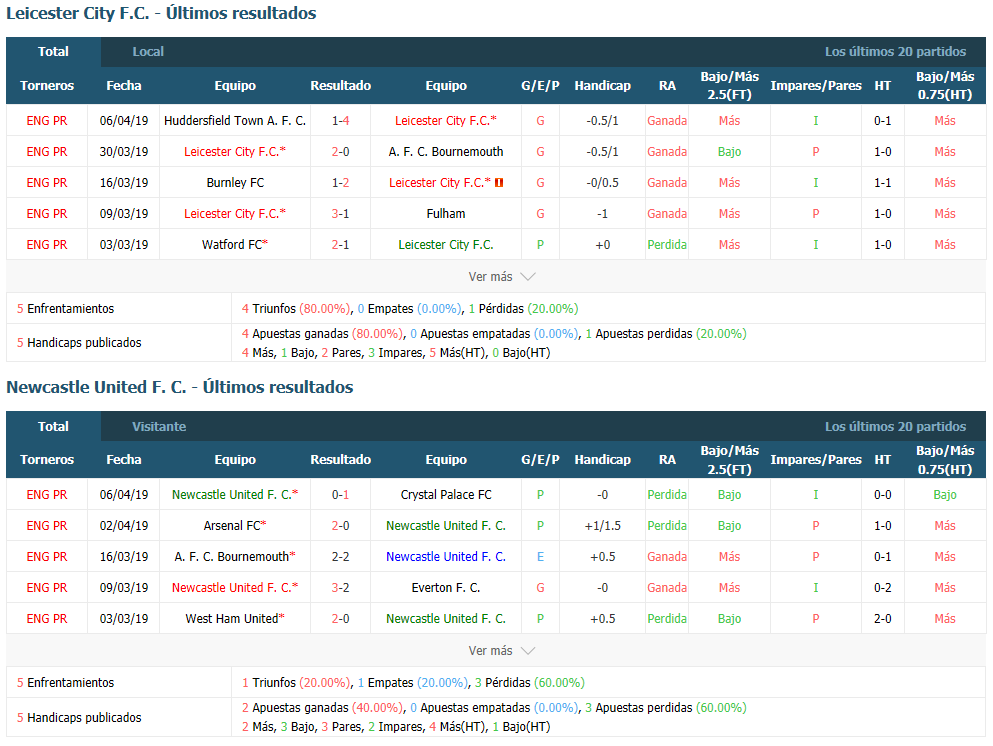The width and height of the screenshot is (993, 746).
Task: Open A. F. C. Bournemouth in Leicester table
Action: [x=446, y=151]
